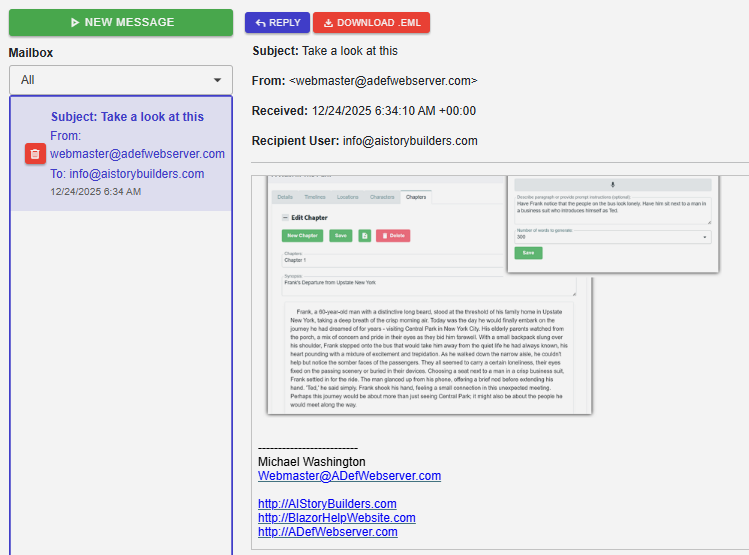Screen dimensions: 749x555
Task: Click the New Message button
Action: point(120,22)
